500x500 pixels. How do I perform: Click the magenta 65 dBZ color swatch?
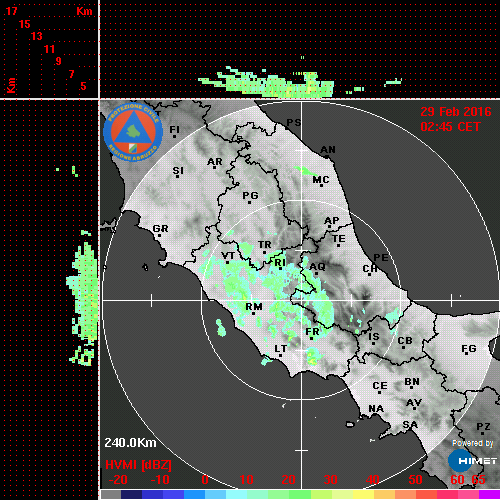click(489, 494)
